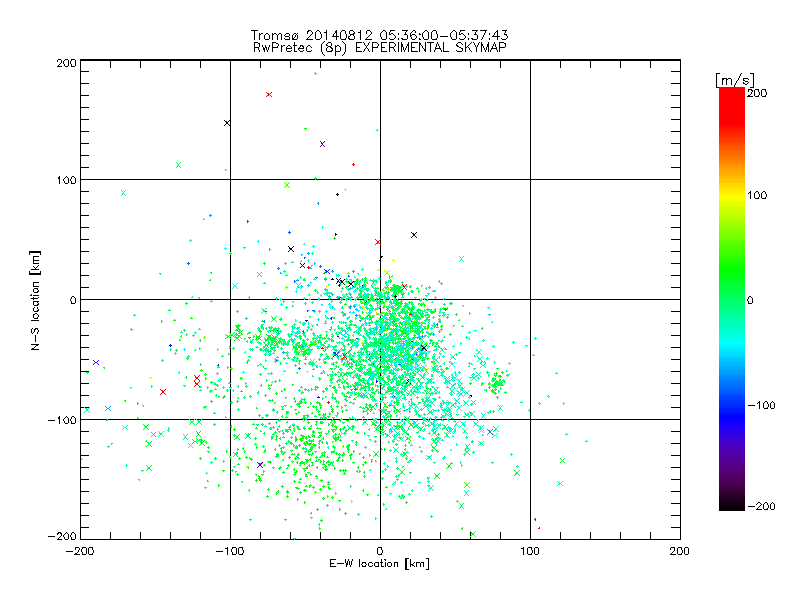Click the y-axis tick label '100'
The height and width of the screenshot is (600, 800).
[66, 180]
